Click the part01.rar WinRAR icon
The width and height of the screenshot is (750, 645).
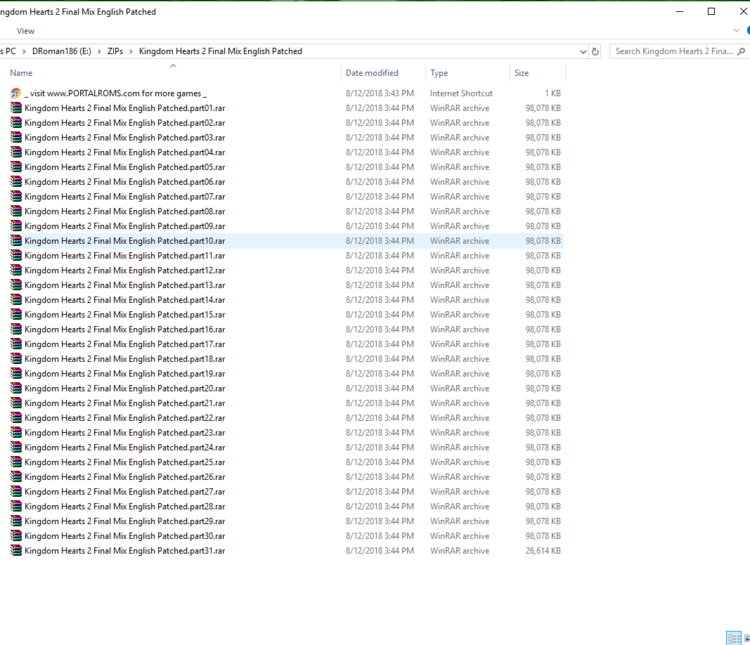16,108
